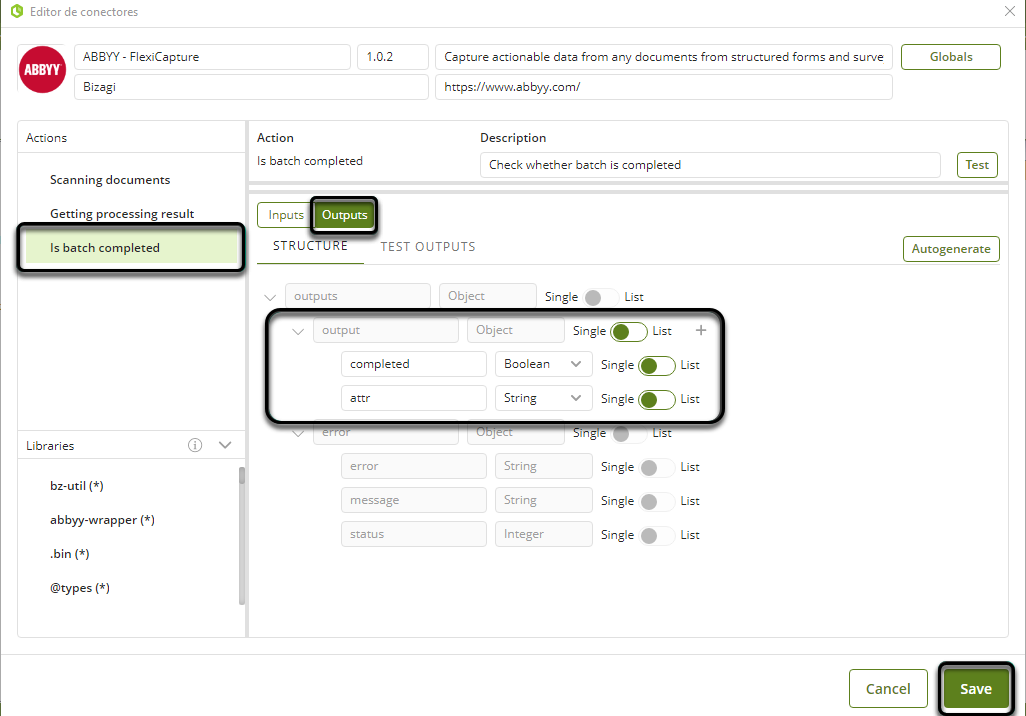Open the Boolean type dropdown for completed

pos(544,364)
